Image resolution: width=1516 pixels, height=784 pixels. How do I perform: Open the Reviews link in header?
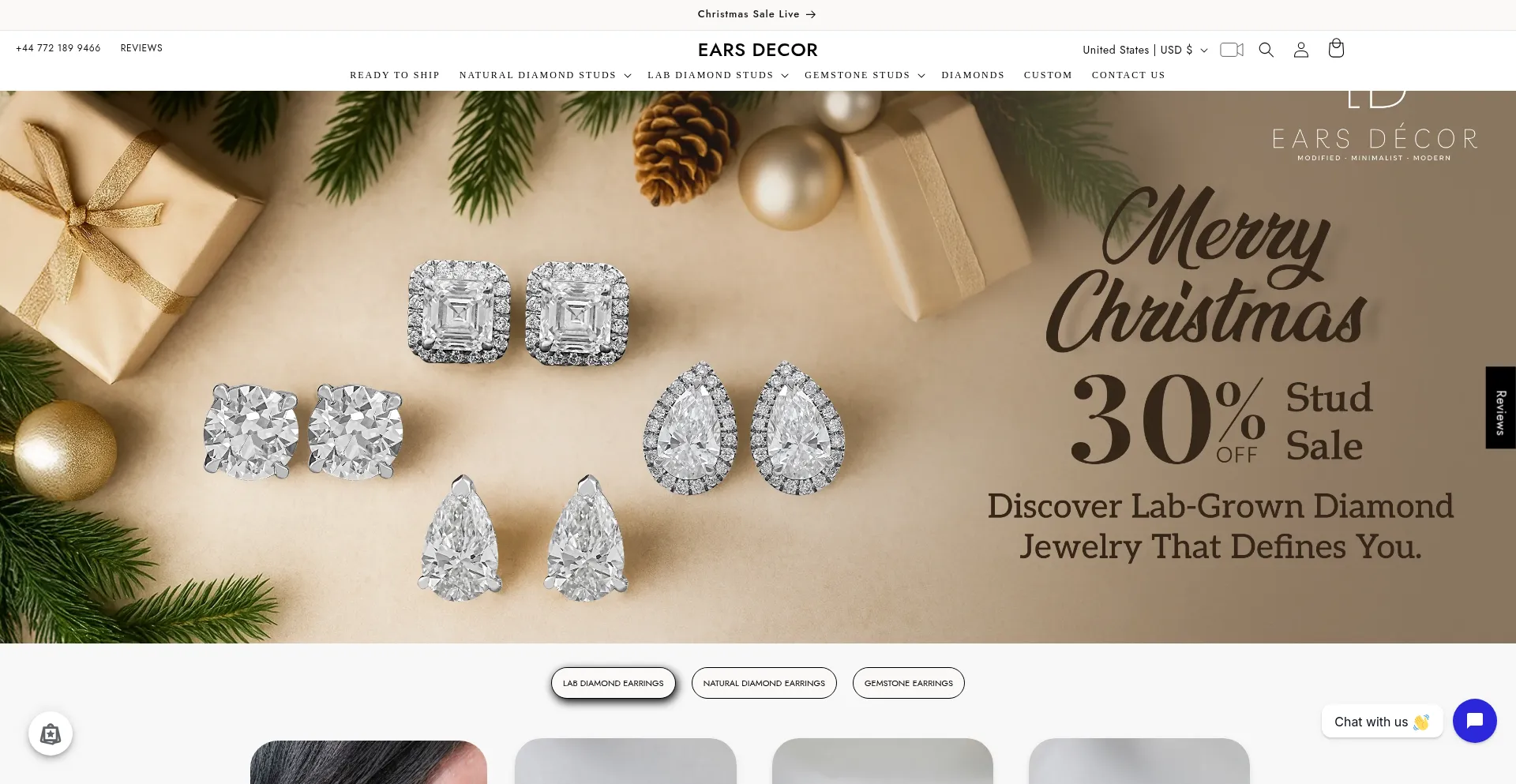(141, 48)
